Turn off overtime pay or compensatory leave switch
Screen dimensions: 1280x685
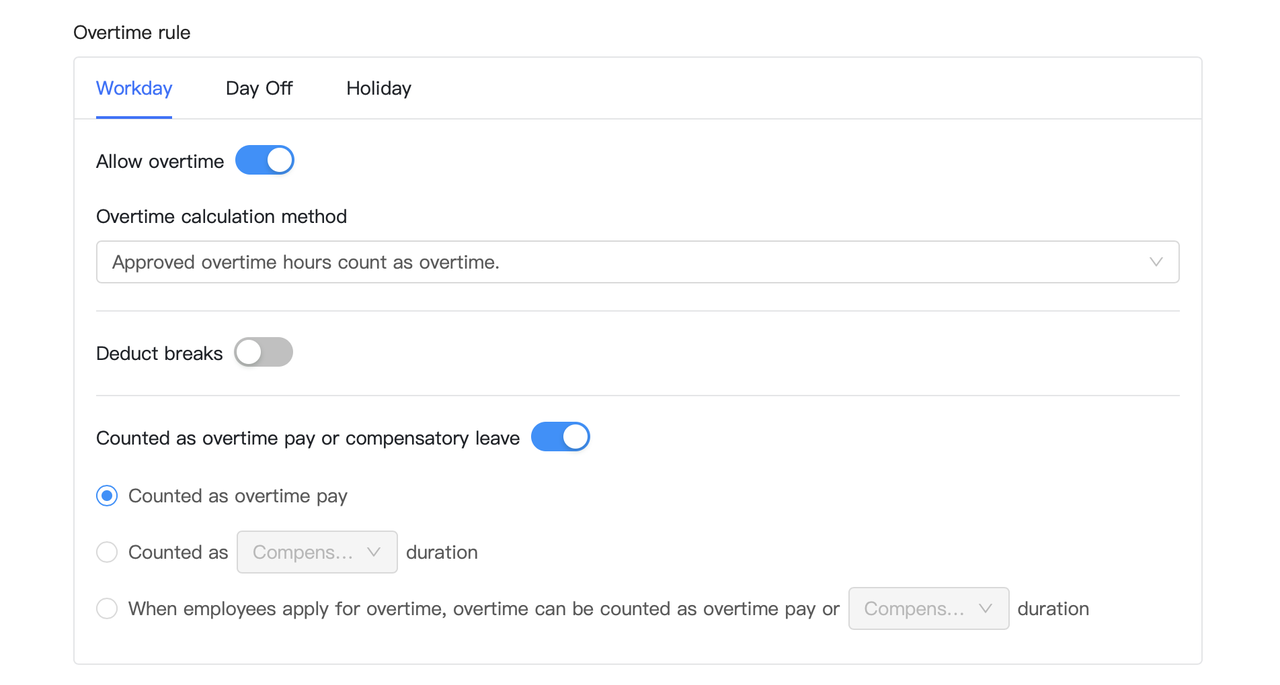point(560,437)
